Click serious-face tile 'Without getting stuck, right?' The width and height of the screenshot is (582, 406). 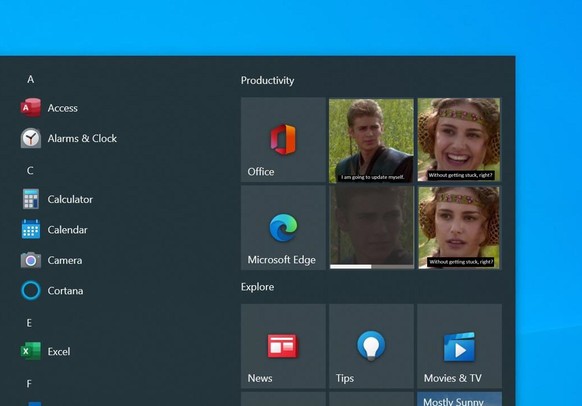459,227
